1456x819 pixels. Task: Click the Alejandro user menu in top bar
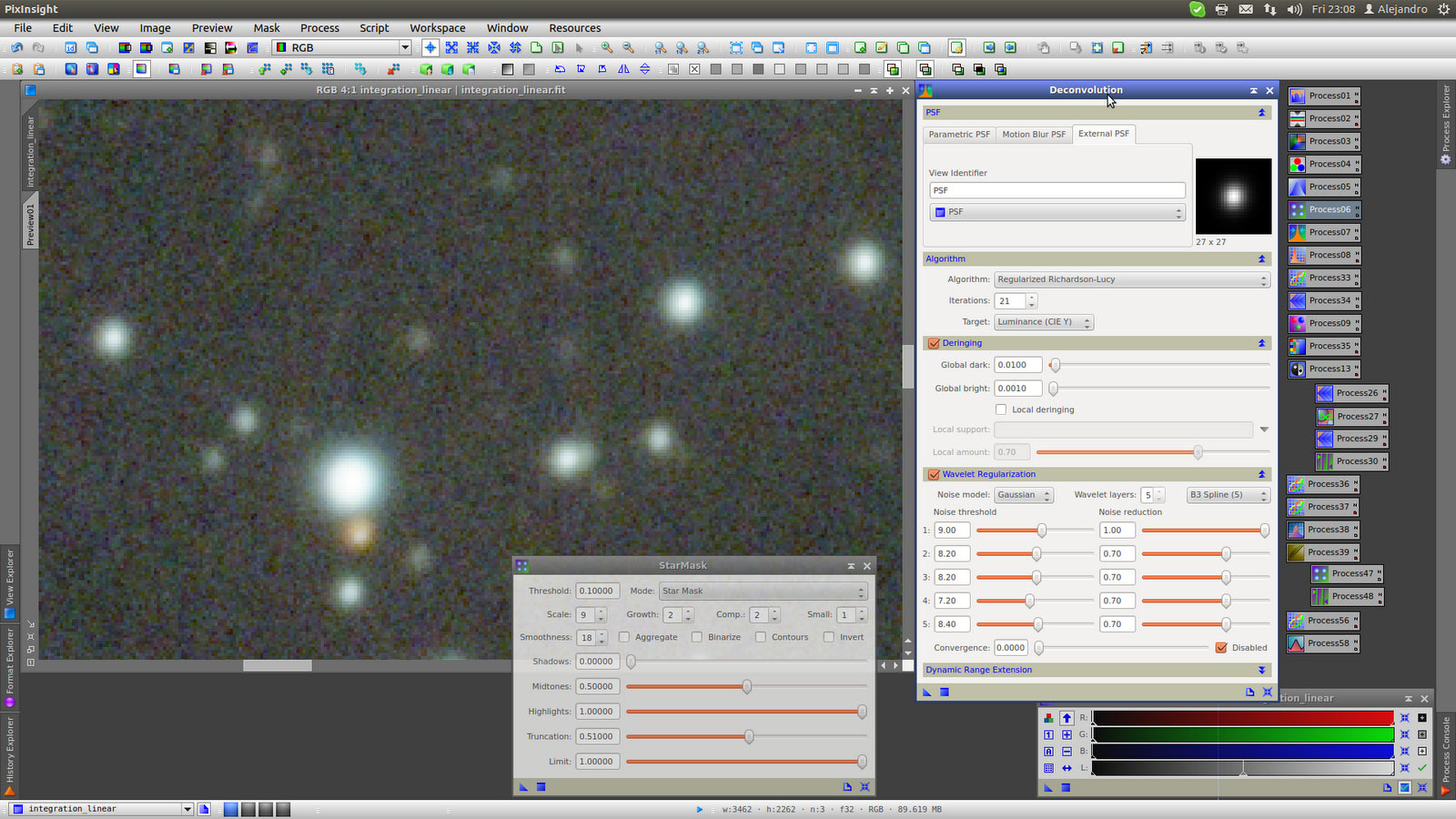(x=1395, y=9)
